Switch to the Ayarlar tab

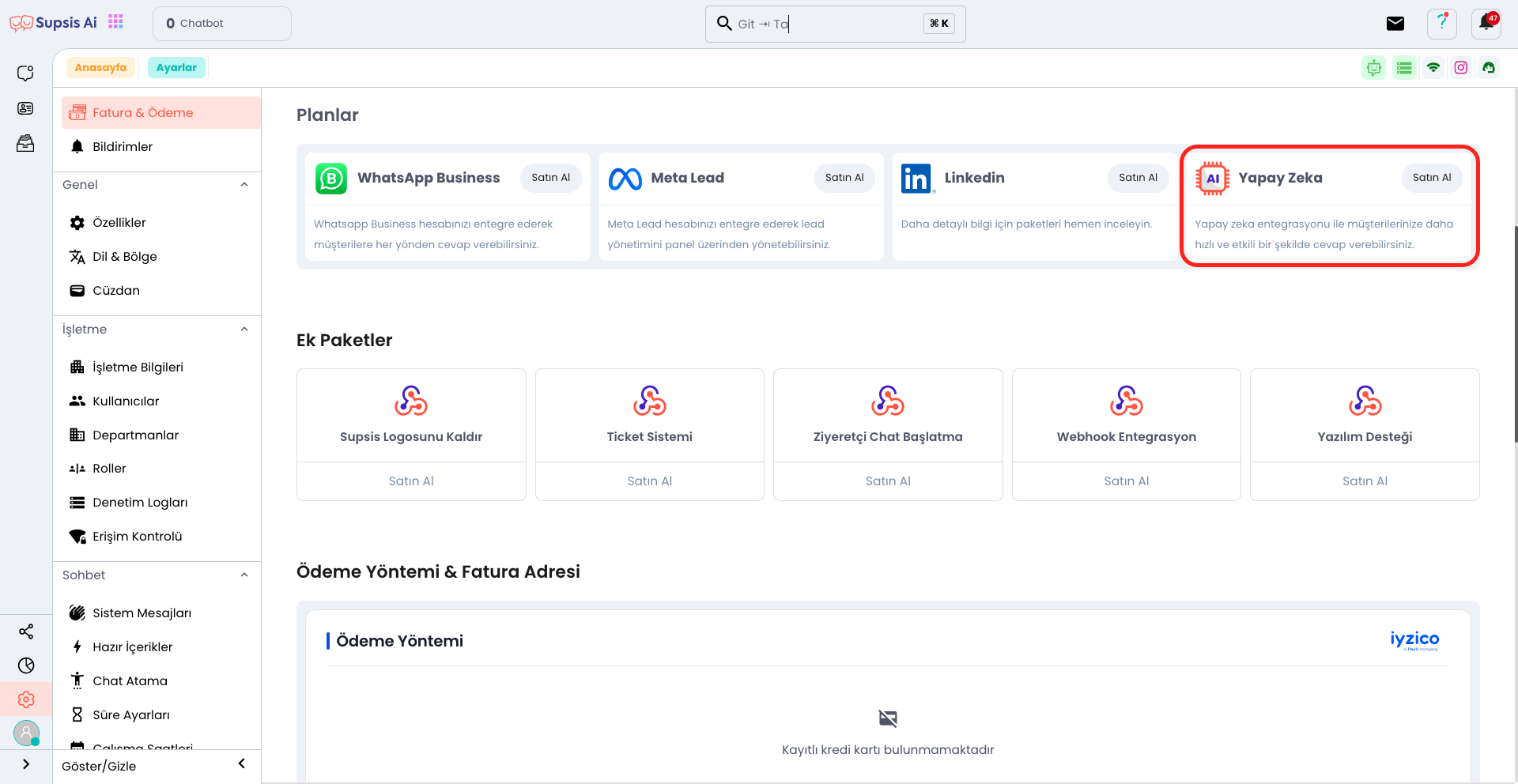click(x=176, y=68)
